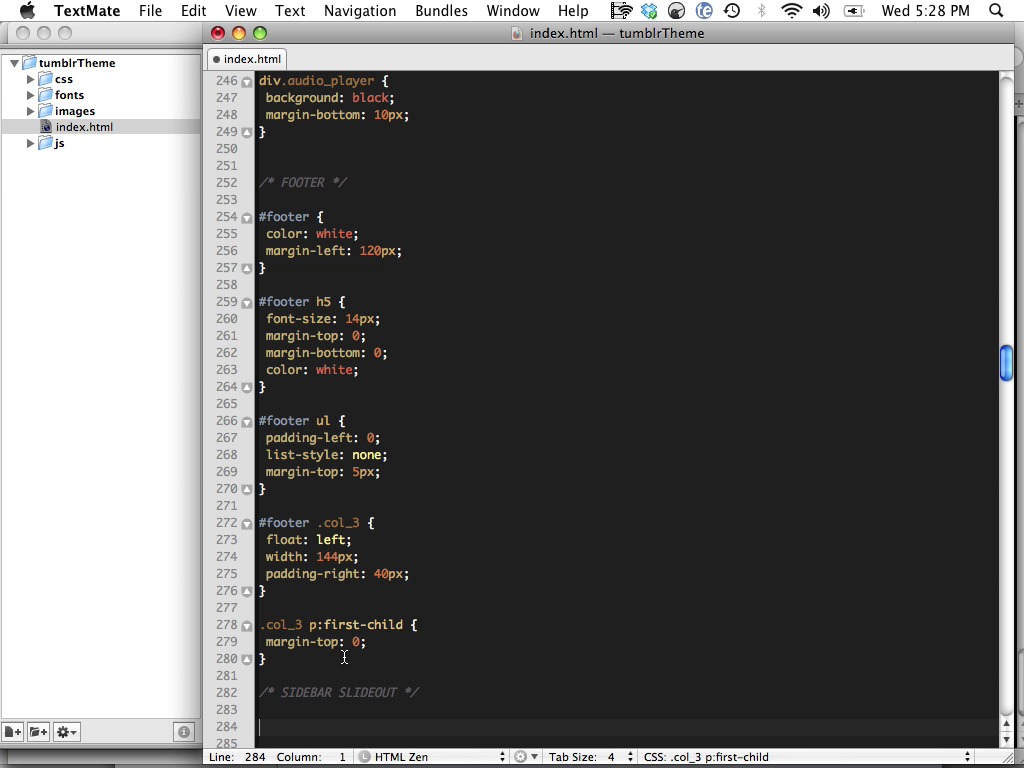1024x768 pixels.
Task: Click the new file button in drawer
Action: (x=13, y=732)
